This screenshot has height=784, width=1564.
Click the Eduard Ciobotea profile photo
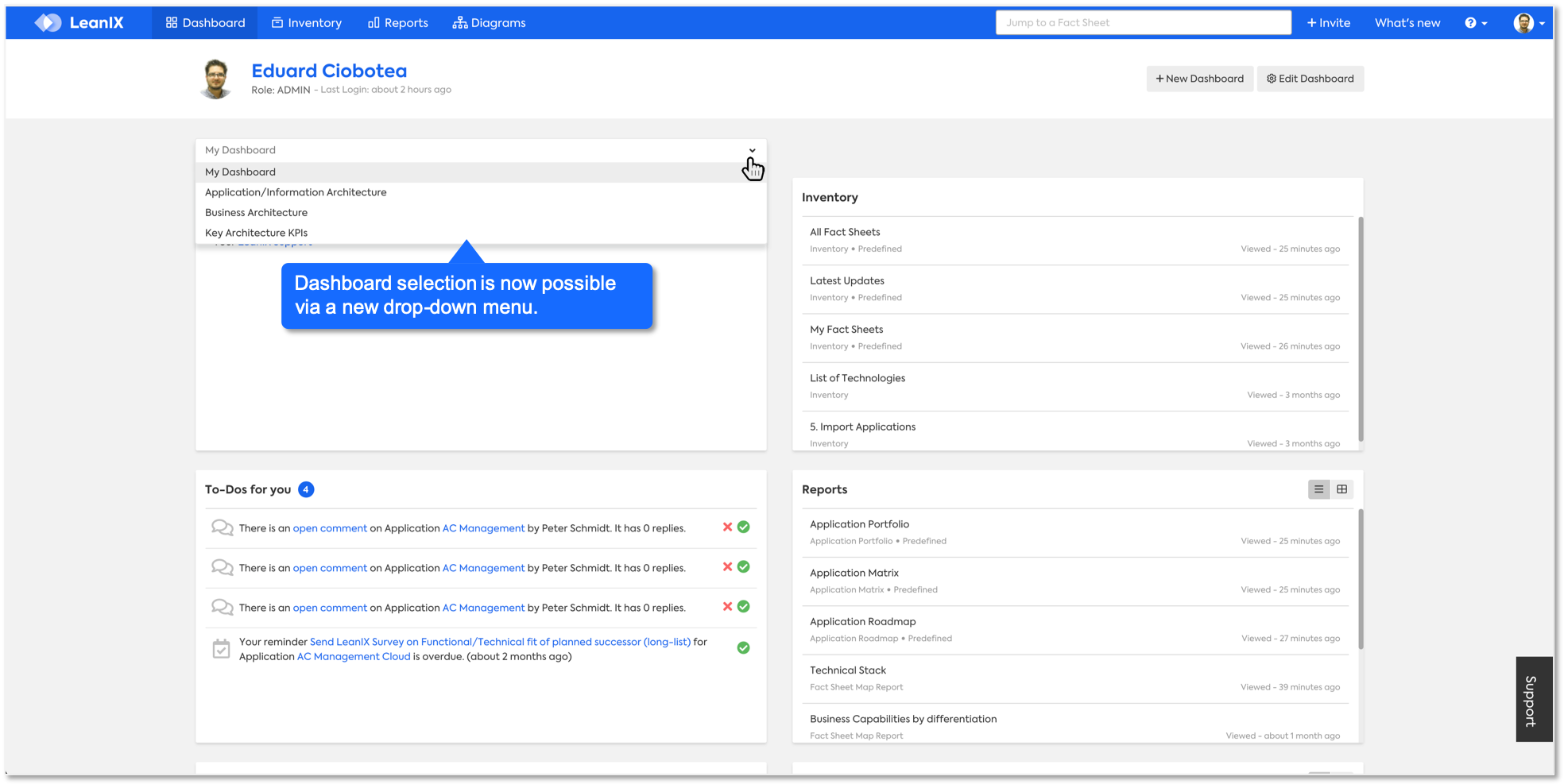pyautogui.click(x=216, y=79)
